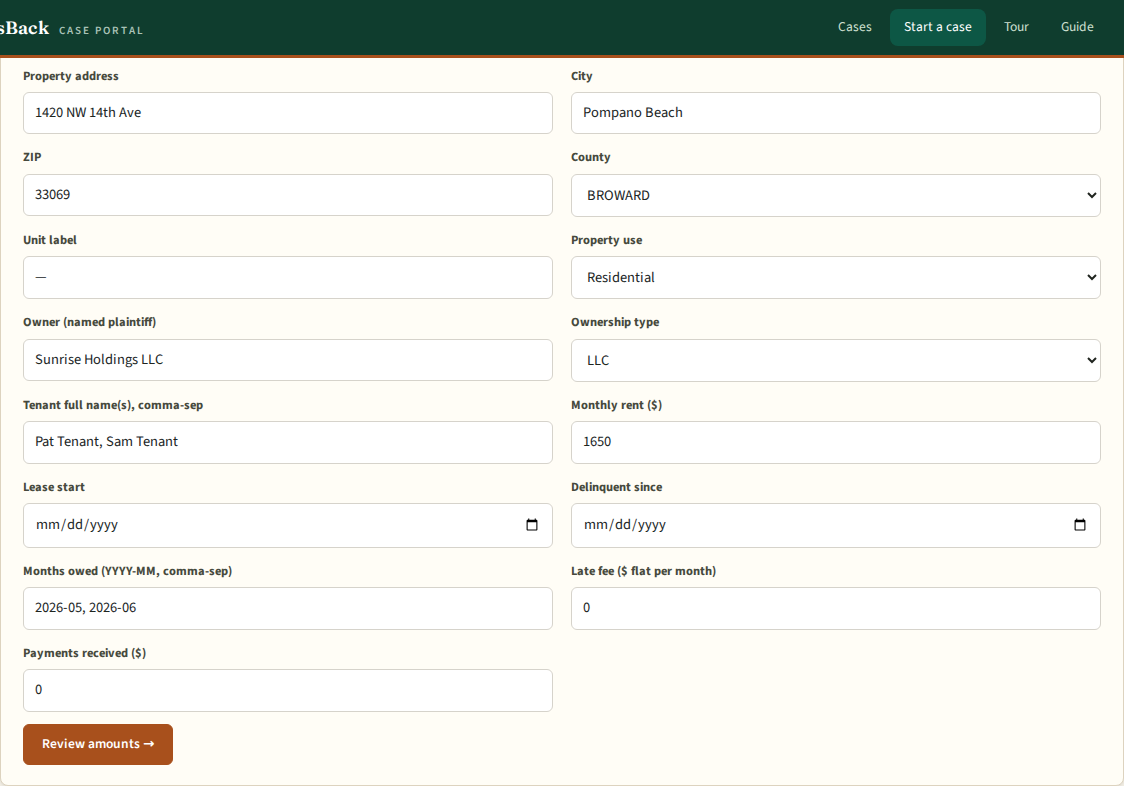Focus the Property address field

287,113
